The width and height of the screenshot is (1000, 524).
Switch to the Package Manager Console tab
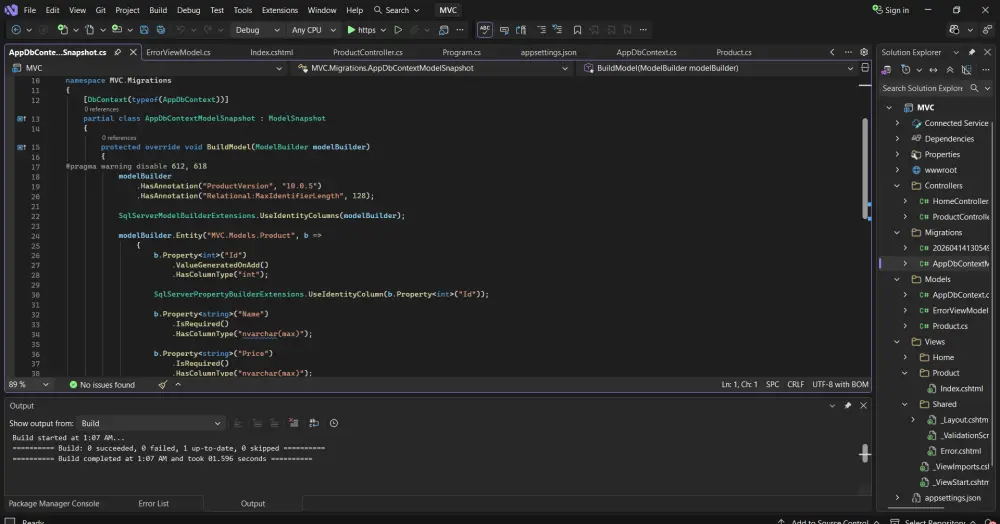tap(54, 504)
